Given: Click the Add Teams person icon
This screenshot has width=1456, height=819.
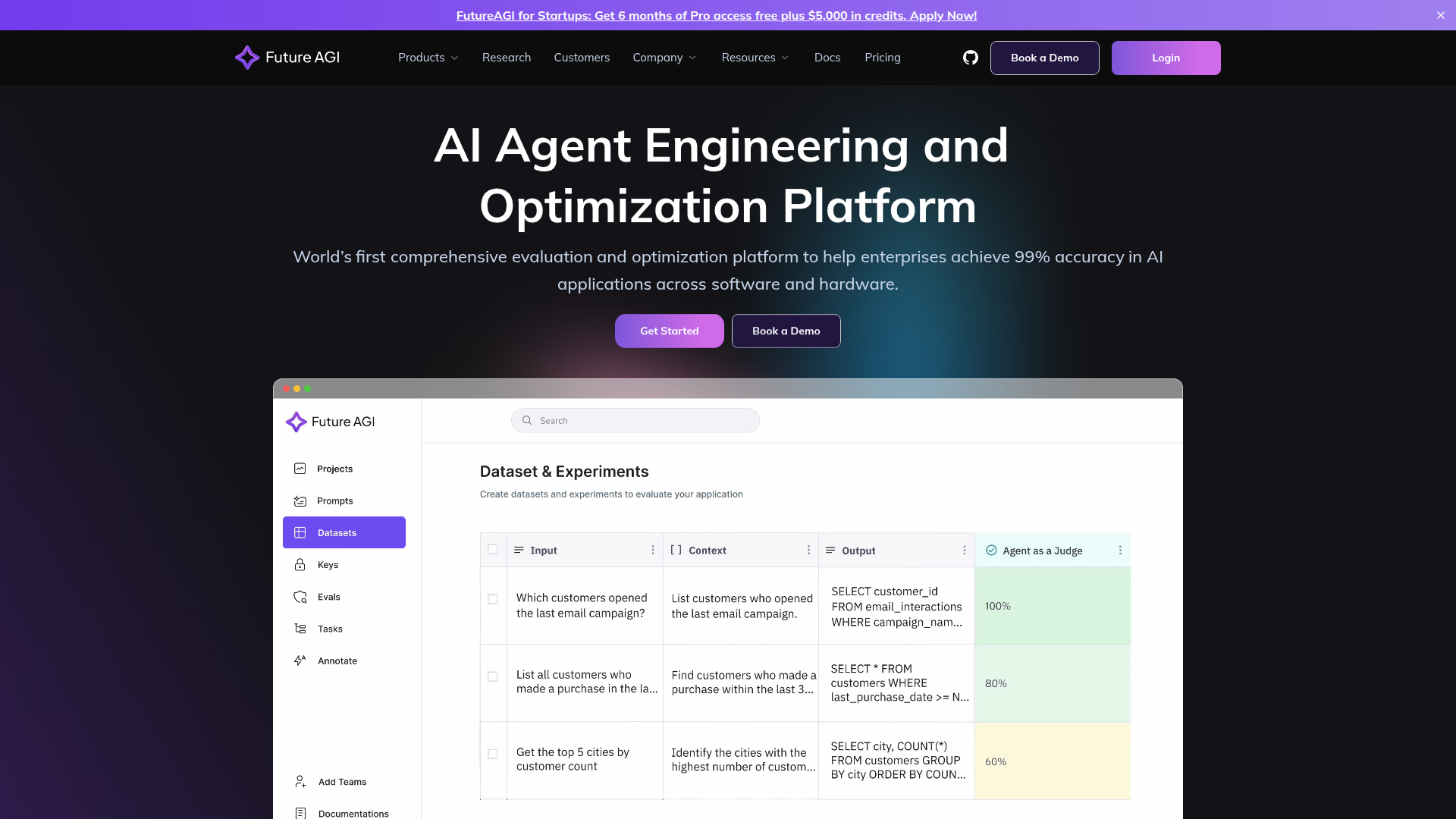Looking at the screenshot, I should coord(300,782).
